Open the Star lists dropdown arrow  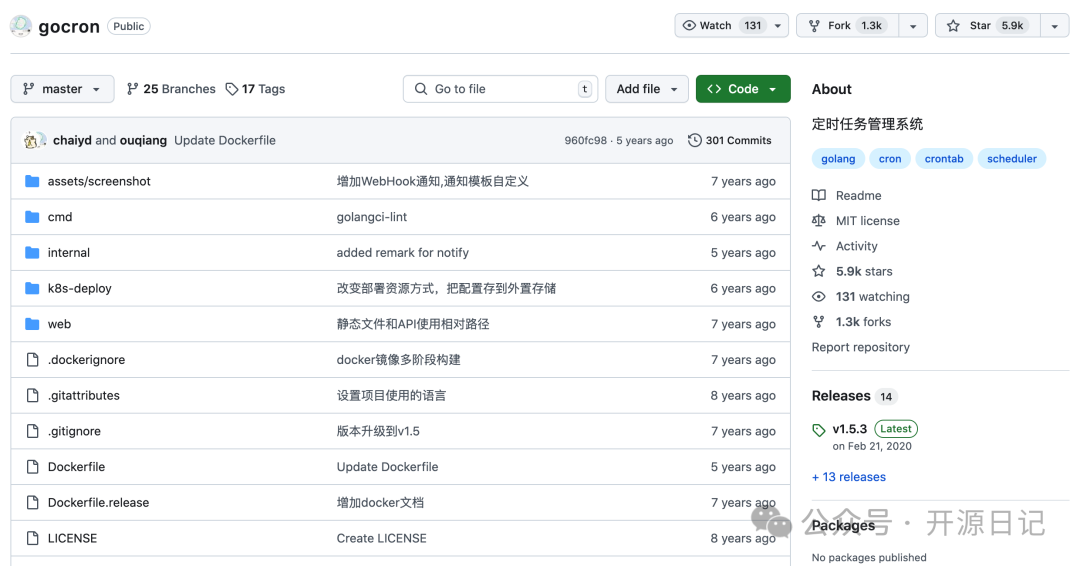(1055, 25)
